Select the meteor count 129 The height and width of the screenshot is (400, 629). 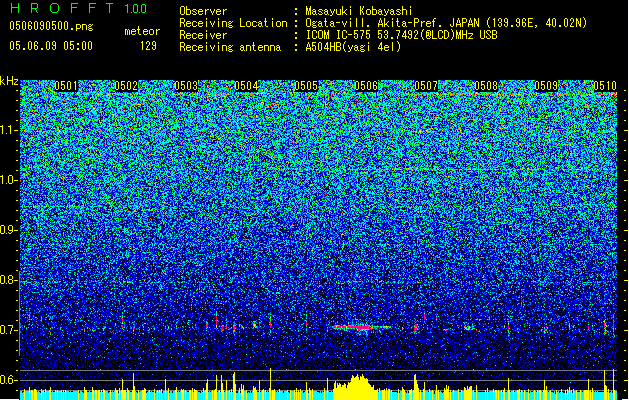pos(148,46)
